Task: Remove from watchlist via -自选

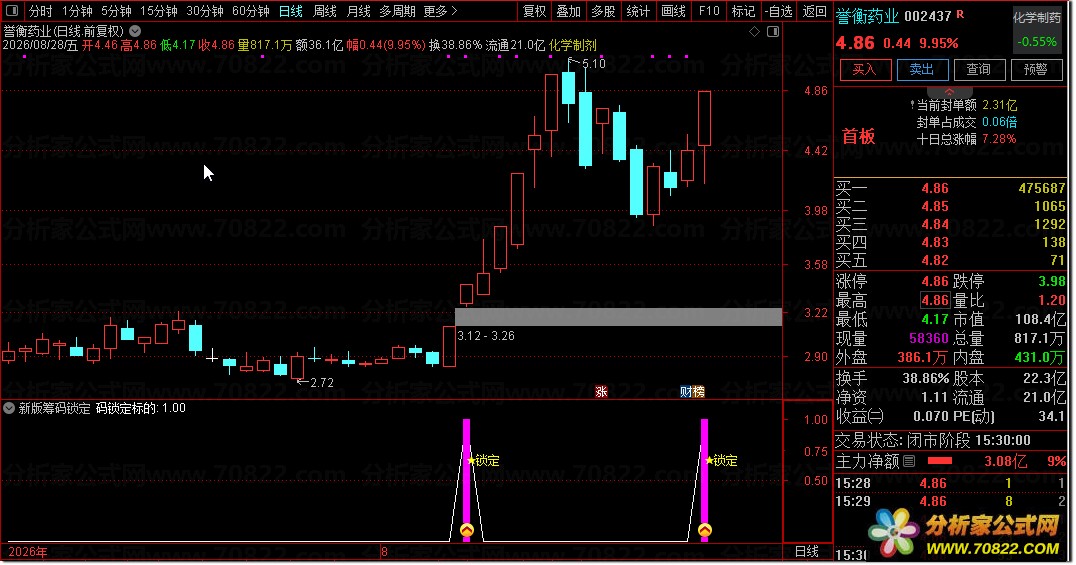Action: click(x=780, y=11)
